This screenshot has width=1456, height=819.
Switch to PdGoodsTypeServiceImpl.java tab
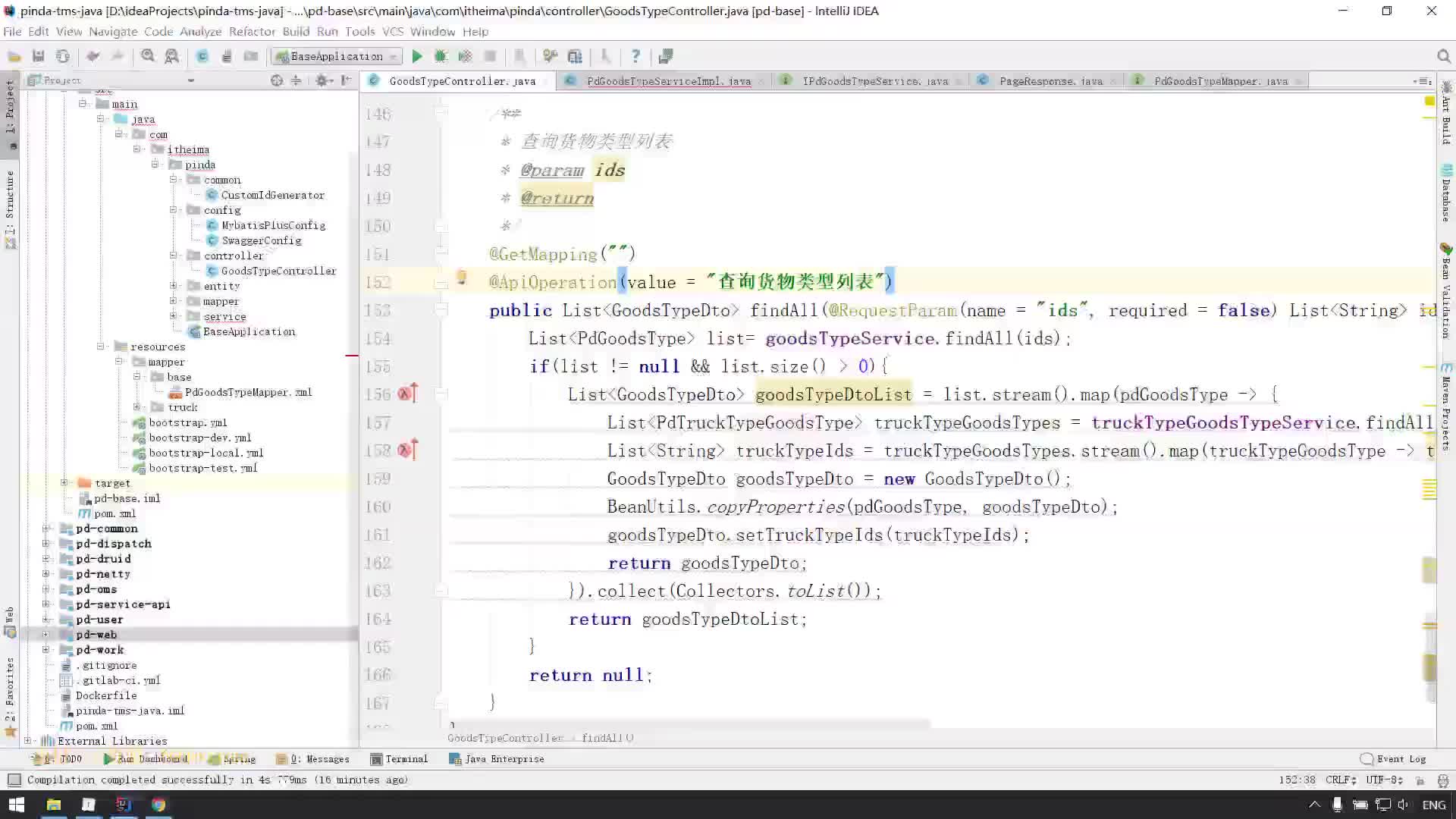[667, 81]
